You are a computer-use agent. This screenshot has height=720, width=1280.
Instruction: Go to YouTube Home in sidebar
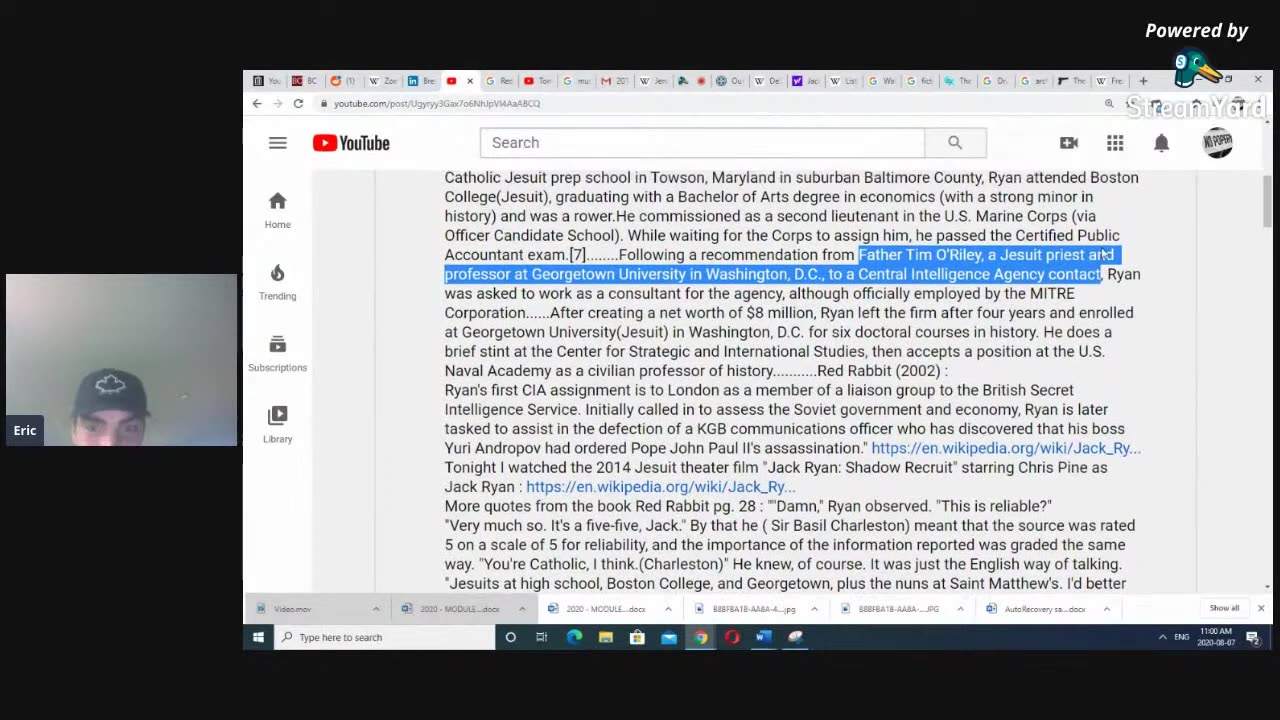[277, 210]
